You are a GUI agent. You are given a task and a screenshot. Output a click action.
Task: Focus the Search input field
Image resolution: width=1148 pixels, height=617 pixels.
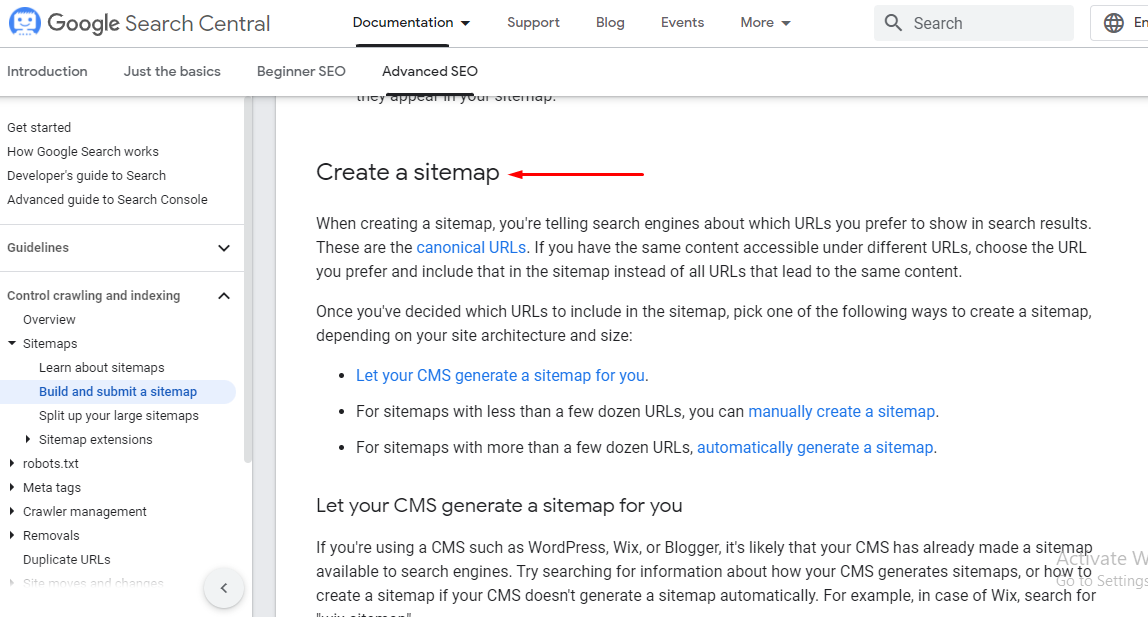(974, 23)
